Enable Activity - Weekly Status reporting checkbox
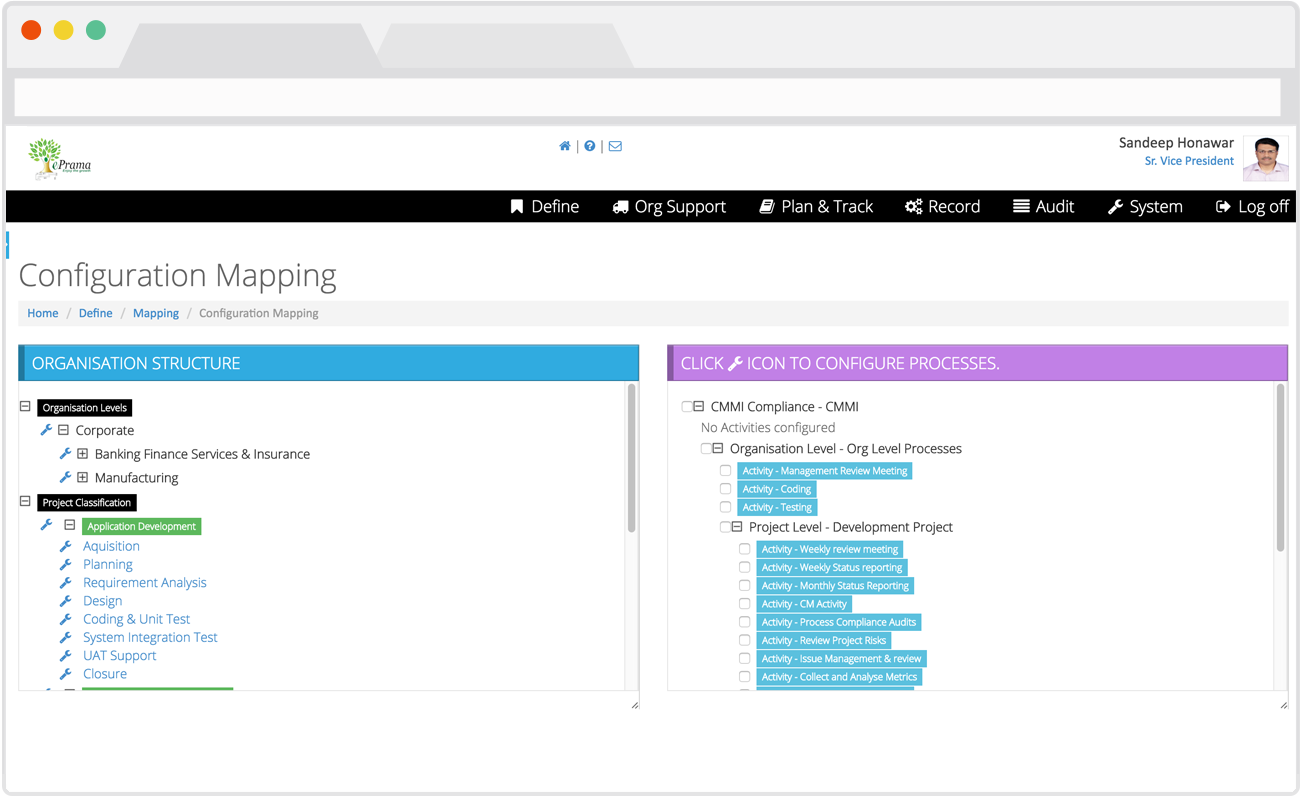1300x796 pixels. tap(745, 567)
